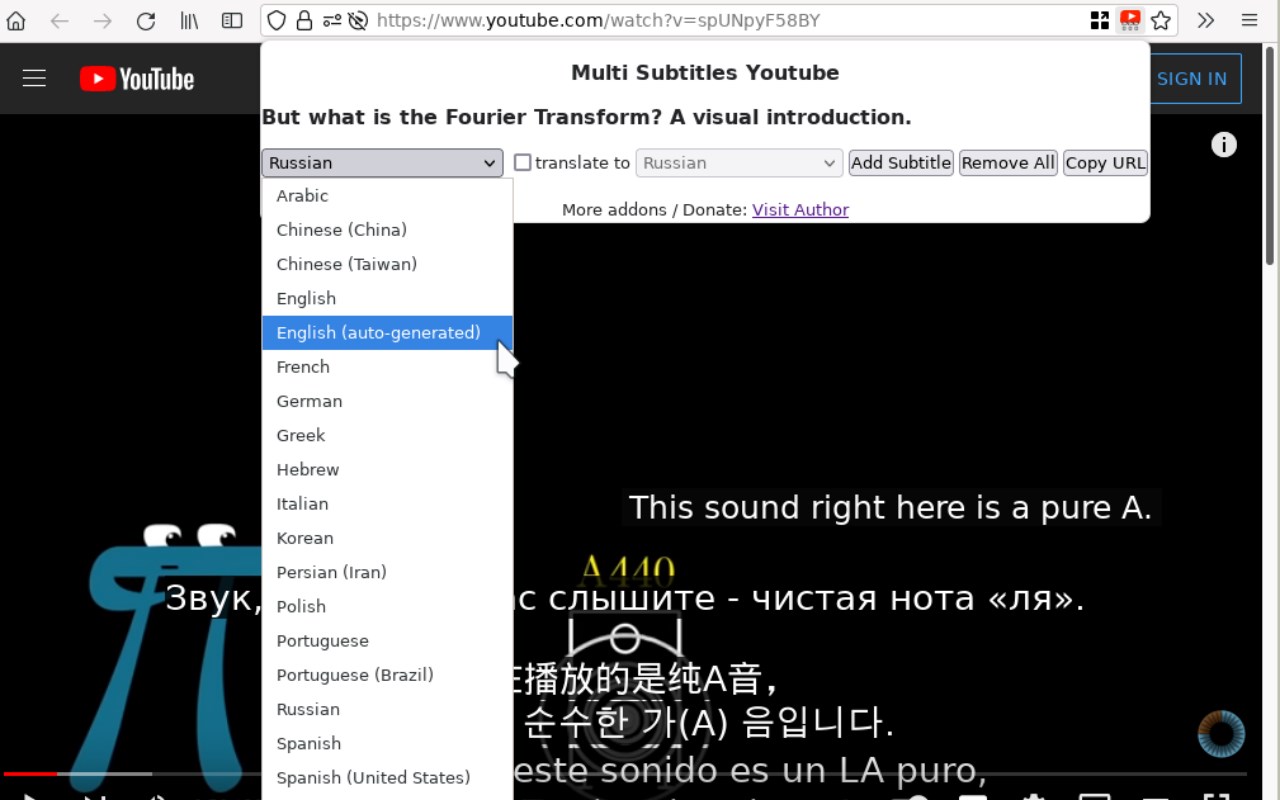Image resolution: width=1280 pixels, height=800 pixels.
Task: Select Spanish from the list
Action: coord(388,743)
